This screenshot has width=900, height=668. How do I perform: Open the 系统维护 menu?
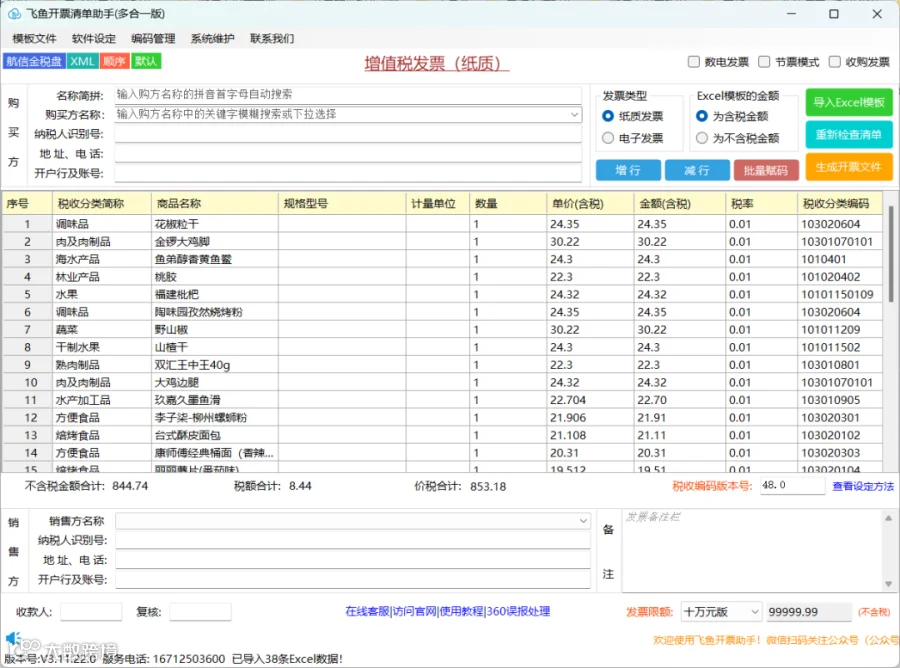click(212, 38)
